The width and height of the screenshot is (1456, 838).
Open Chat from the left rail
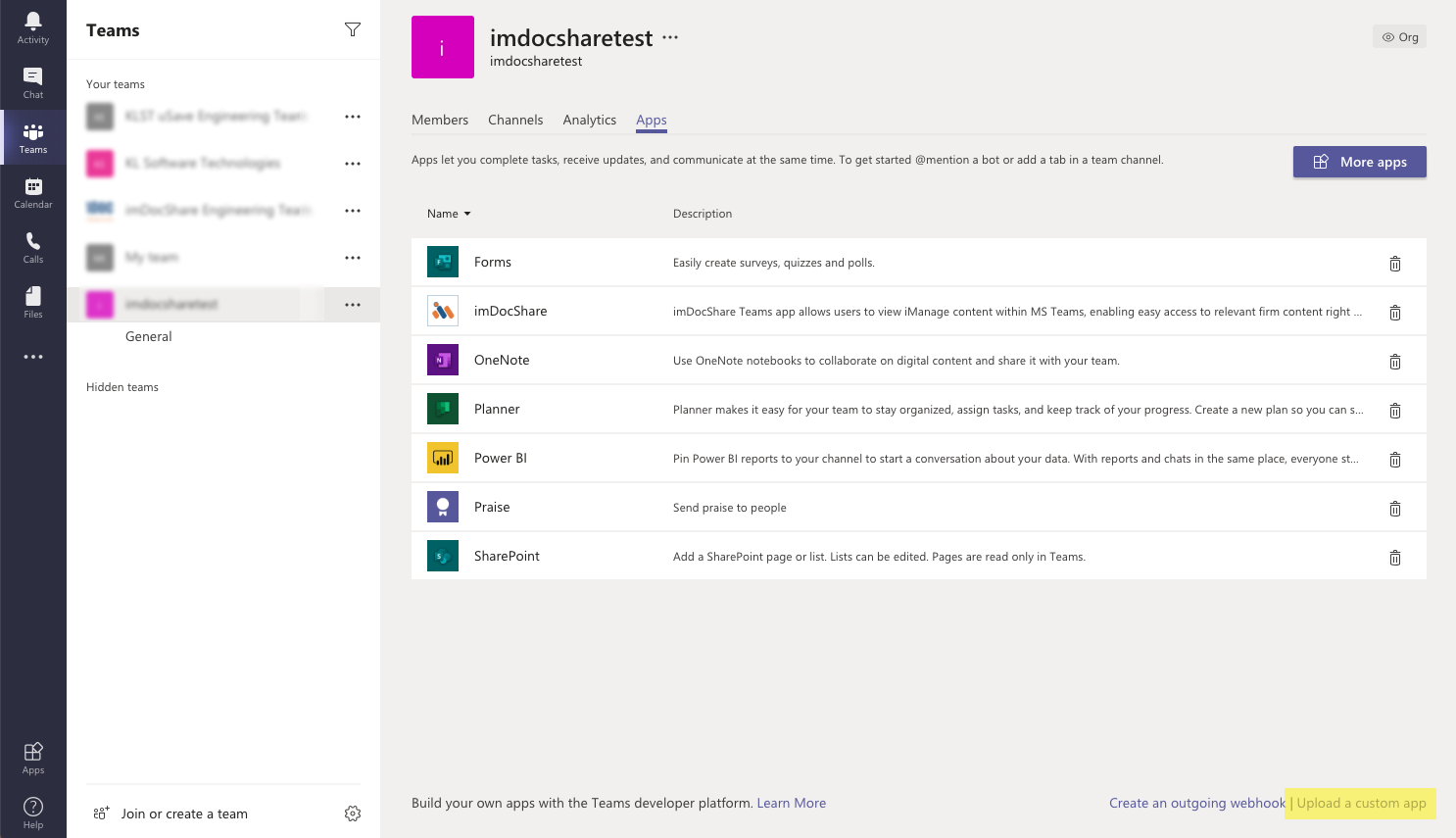coord(33,82)
